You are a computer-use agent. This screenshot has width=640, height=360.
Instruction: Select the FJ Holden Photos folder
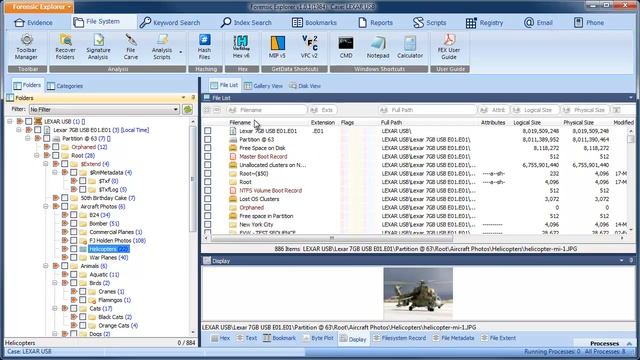coord(117,240)
